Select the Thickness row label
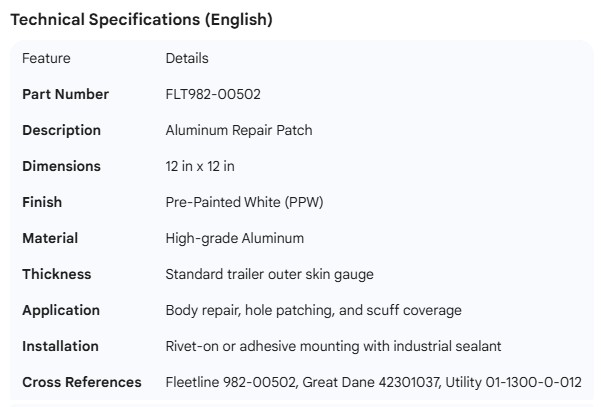Viewport: 601px width, 407px height. coord(56,274)
